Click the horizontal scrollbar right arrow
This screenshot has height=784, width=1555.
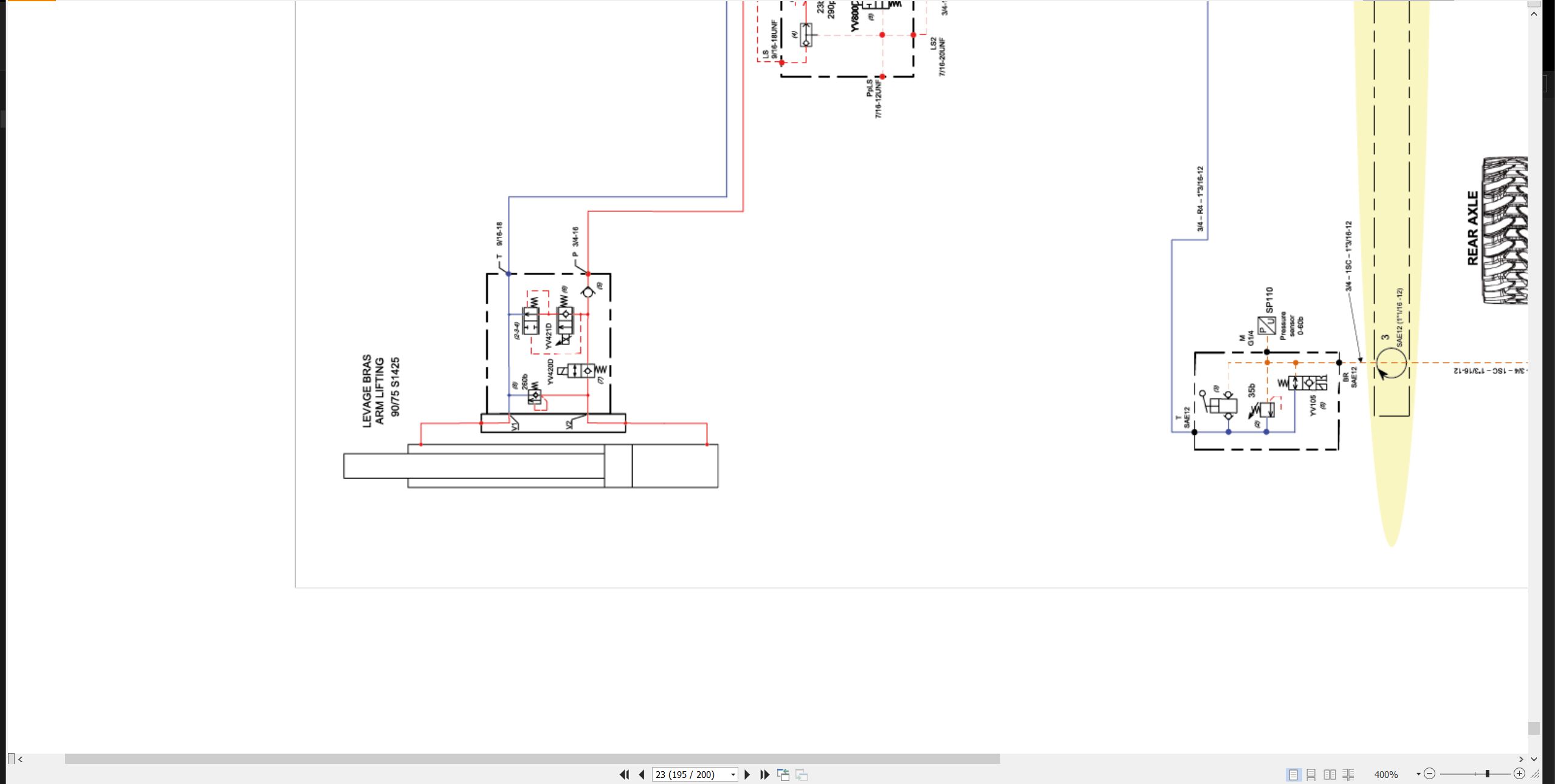coord(1521,759)
